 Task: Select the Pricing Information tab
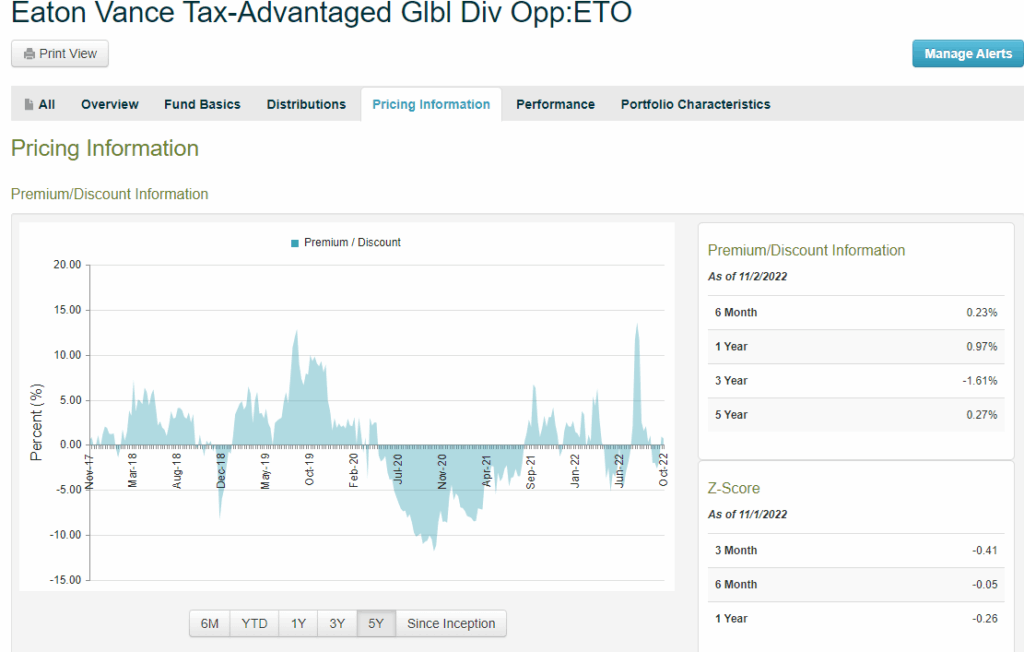coord(431,105)
